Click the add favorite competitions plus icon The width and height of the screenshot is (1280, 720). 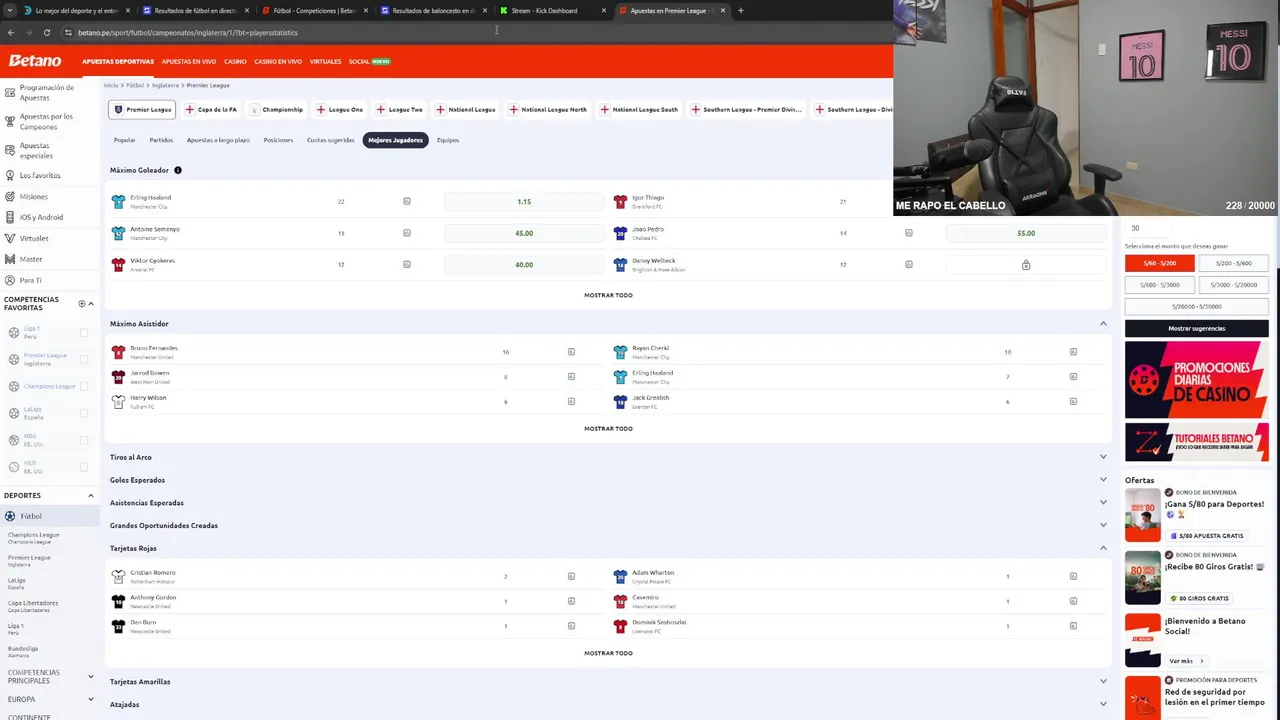(x=82, y=303)
